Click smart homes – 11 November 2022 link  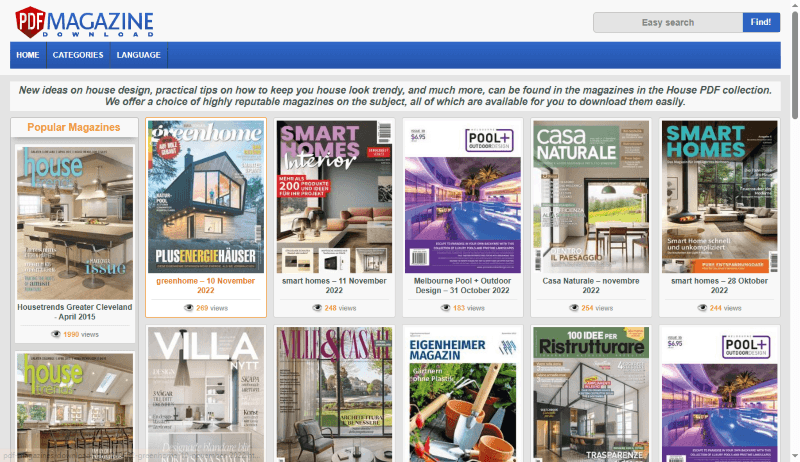[334, 286]
